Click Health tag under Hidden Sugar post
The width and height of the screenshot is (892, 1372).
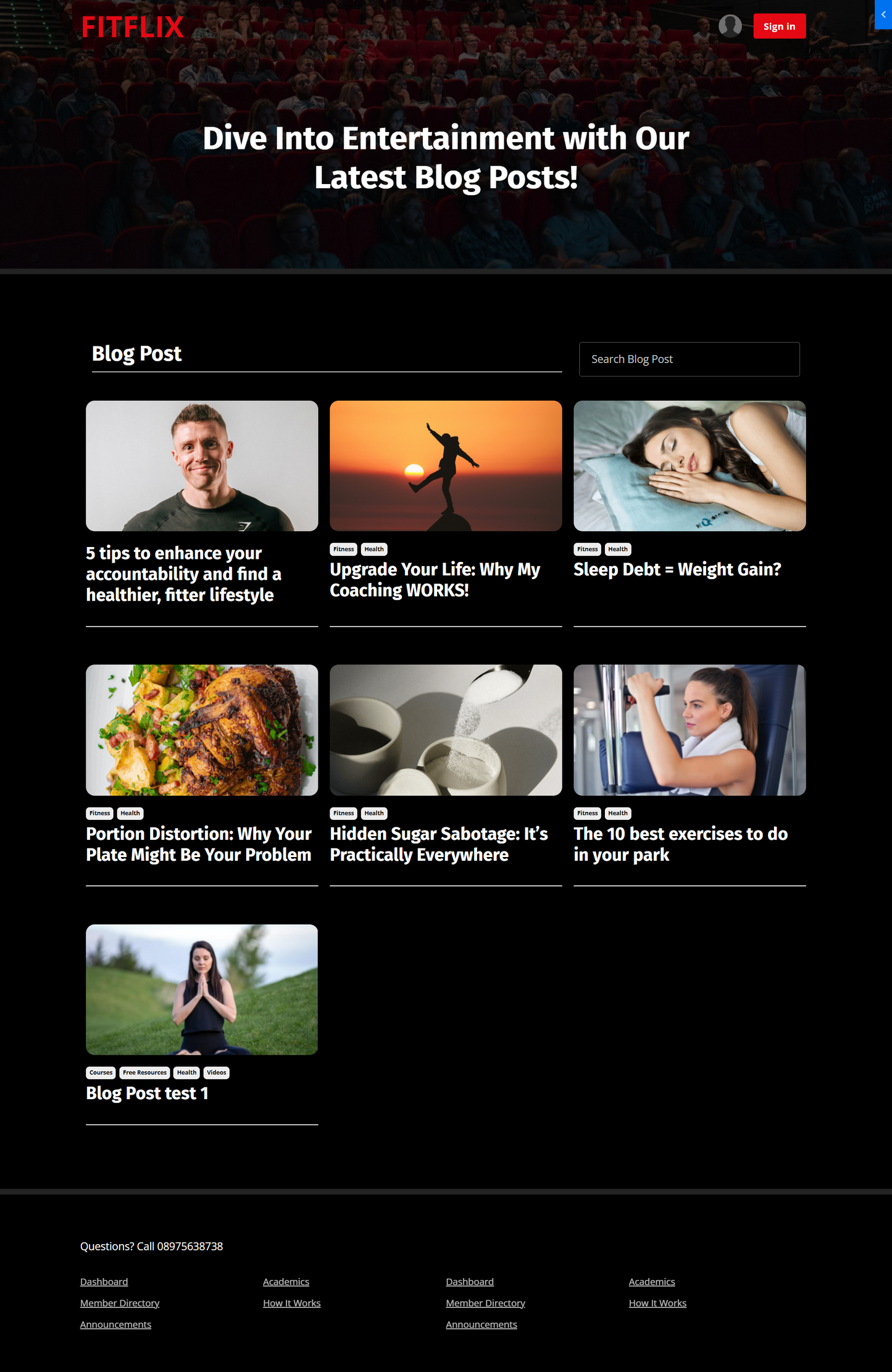[x=373, y=813]
